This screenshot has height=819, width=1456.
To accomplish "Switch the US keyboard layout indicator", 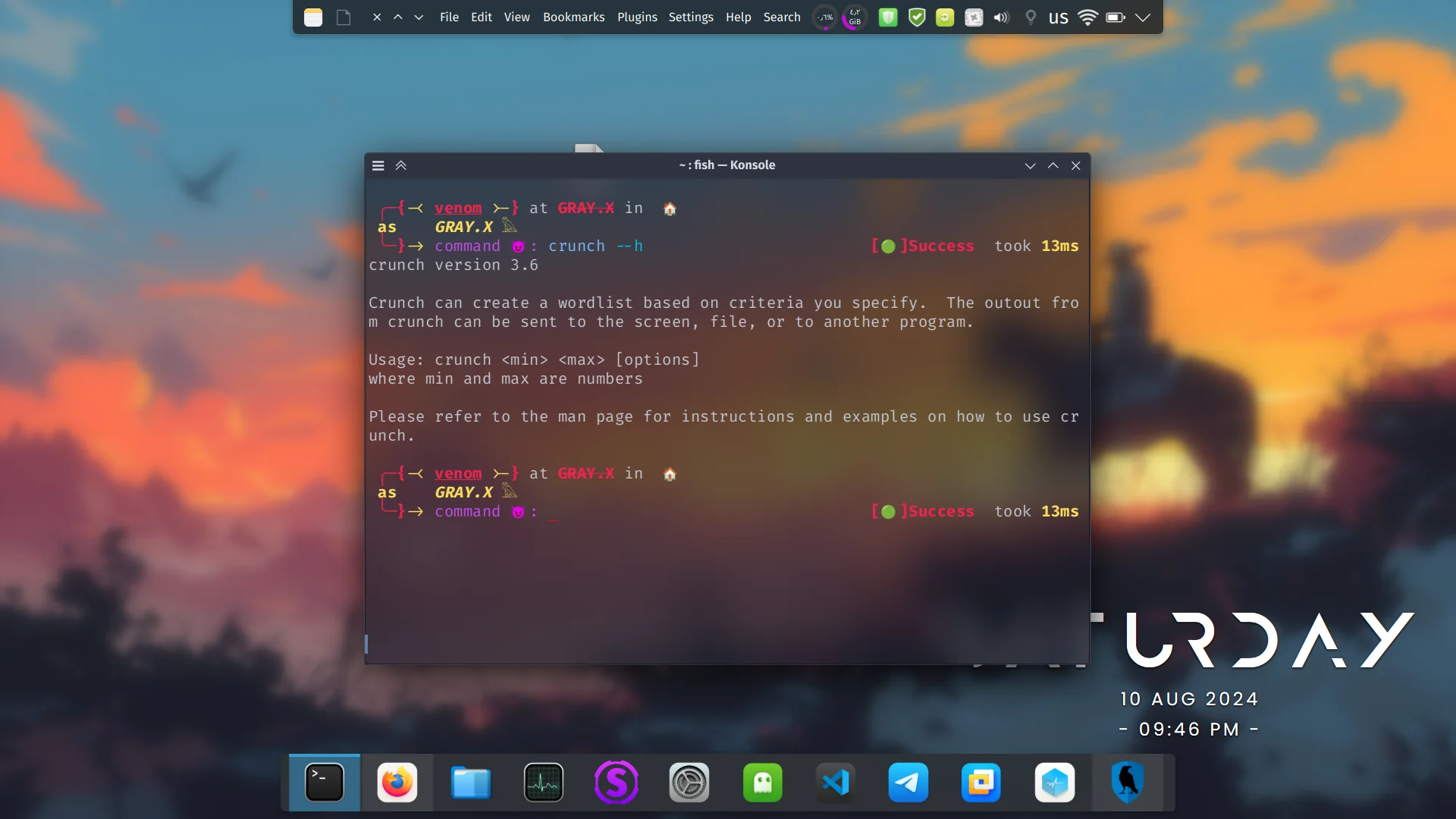I will click(x=1059, y=17).
